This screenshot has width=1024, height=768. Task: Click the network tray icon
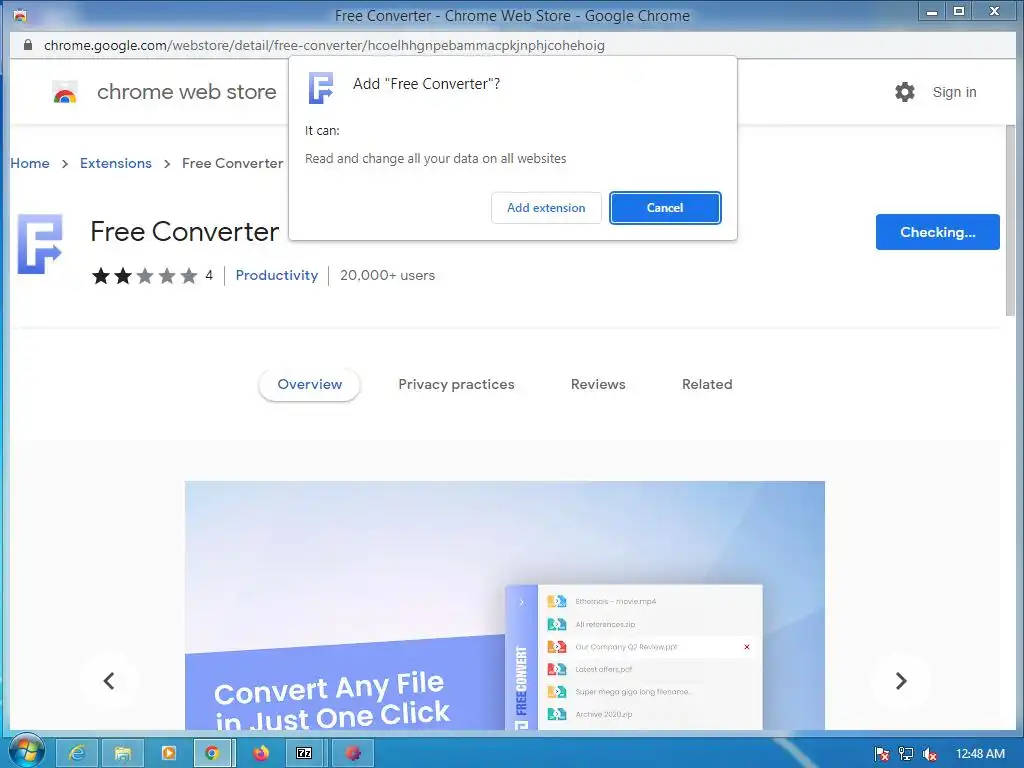(906, 754)
